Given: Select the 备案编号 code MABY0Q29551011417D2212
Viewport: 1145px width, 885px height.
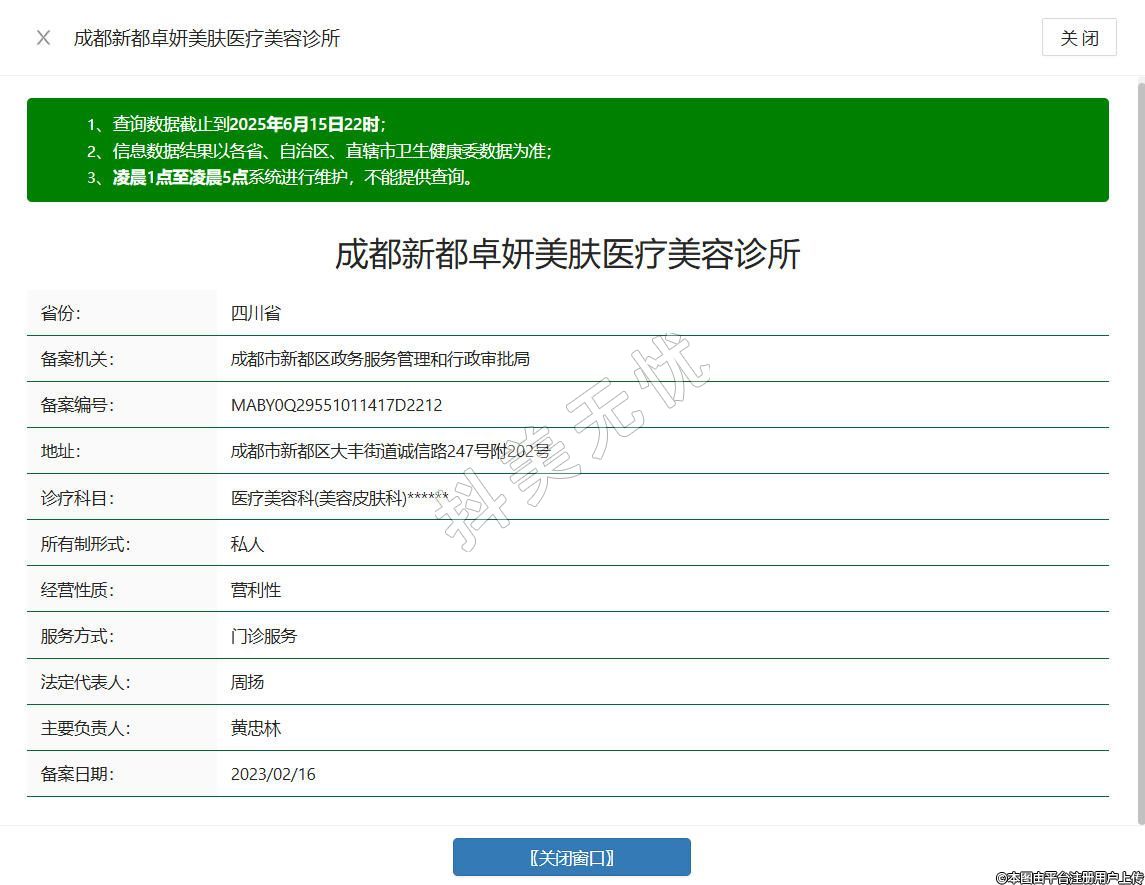Looking at the screenshot, I should click(336, 405).
